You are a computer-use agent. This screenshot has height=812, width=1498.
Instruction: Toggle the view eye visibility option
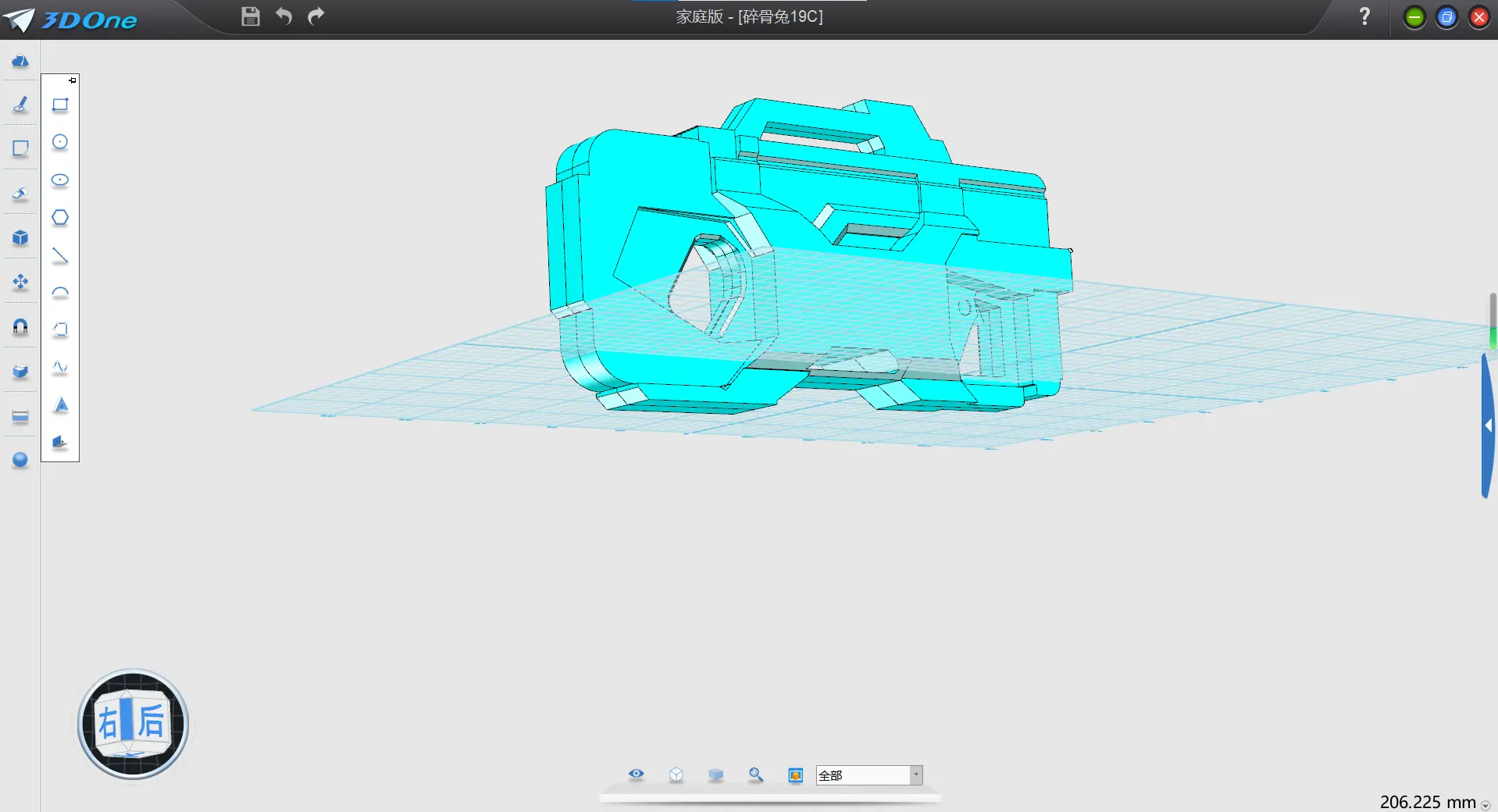[637, 775]
